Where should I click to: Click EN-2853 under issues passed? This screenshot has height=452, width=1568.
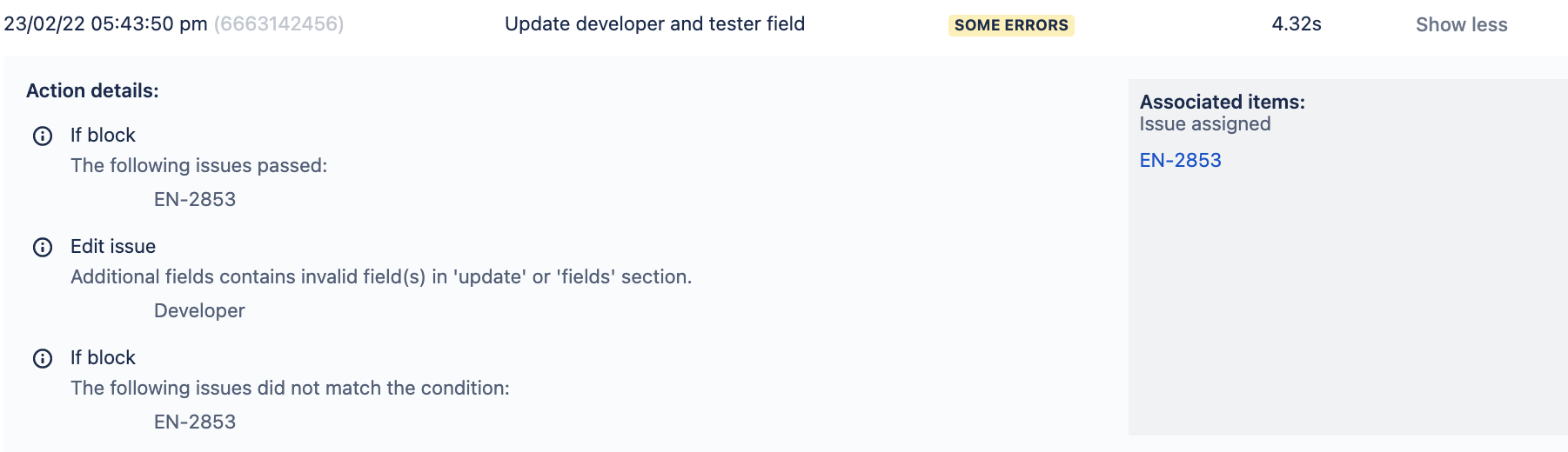pos(195,200)
